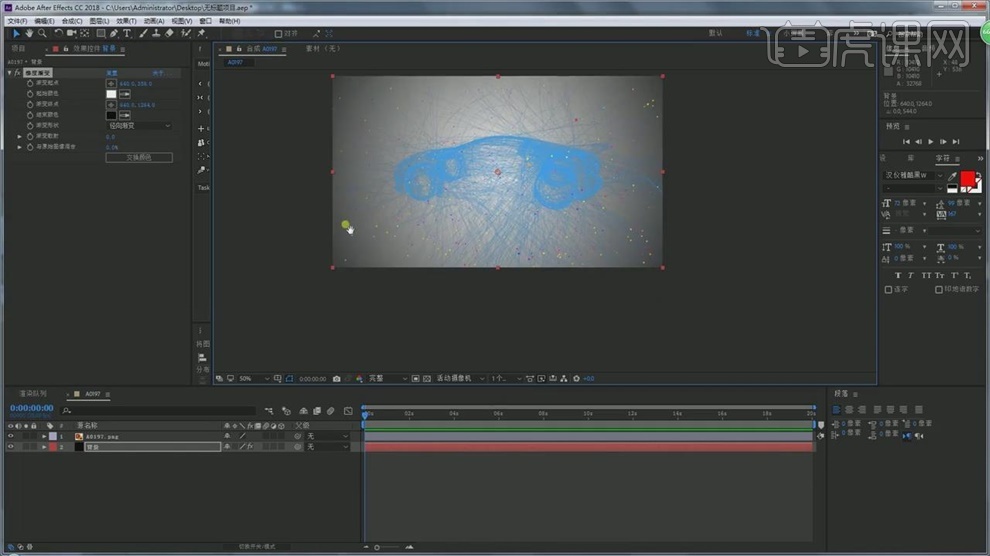
Task: Toggle transparency grid button in viewer
Action: coord(427,379)
